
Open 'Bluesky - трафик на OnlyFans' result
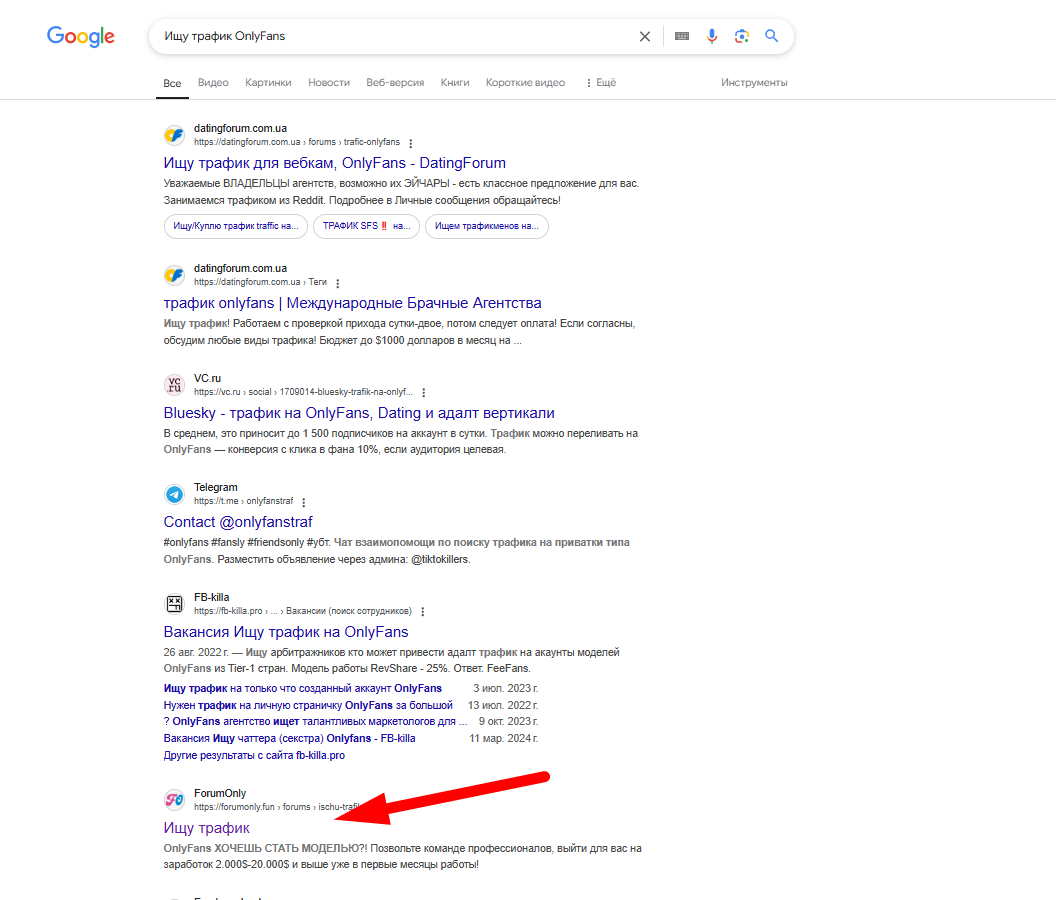click(359, 413)
